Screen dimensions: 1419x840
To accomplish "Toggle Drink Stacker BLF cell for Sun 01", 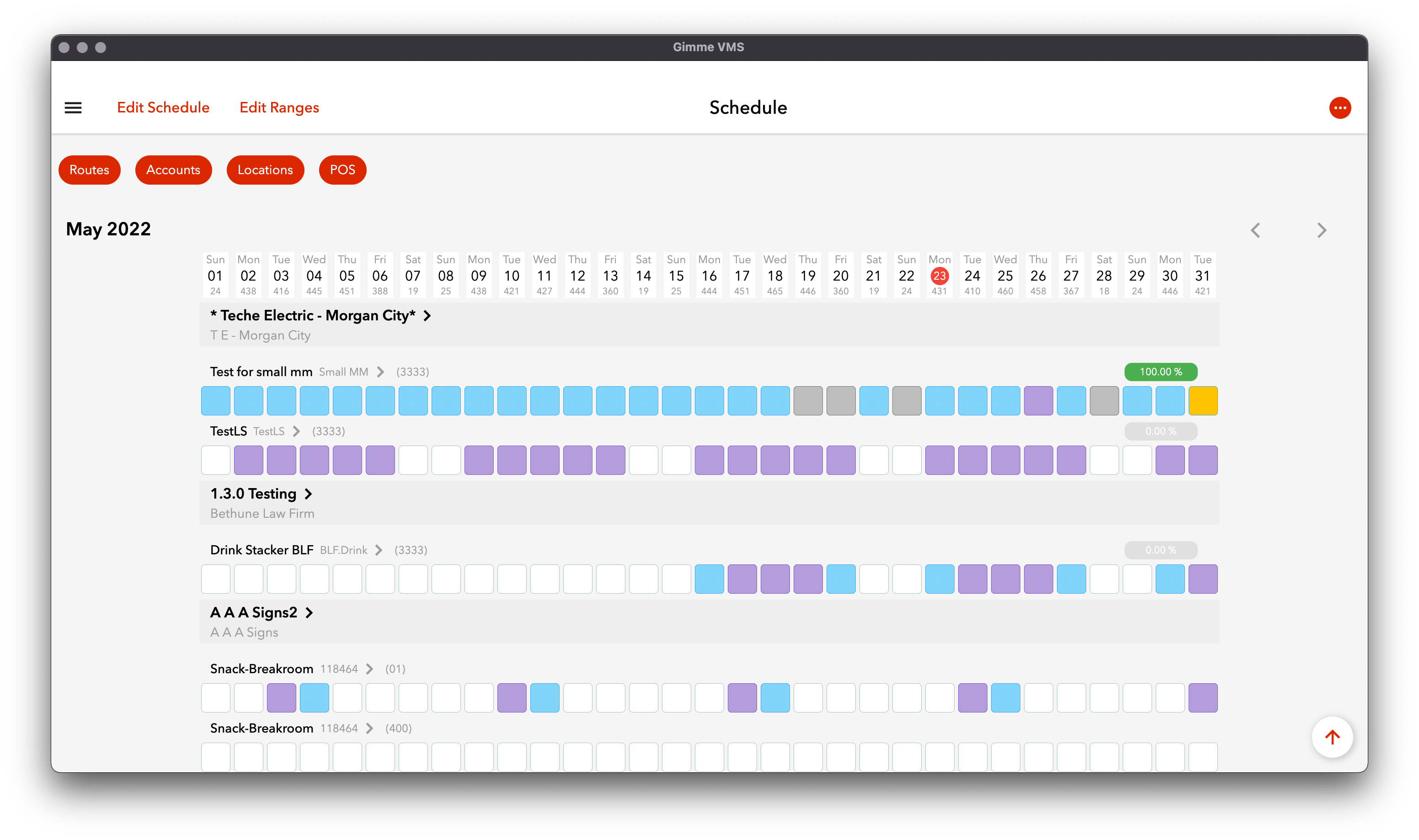I will [216, 579].
